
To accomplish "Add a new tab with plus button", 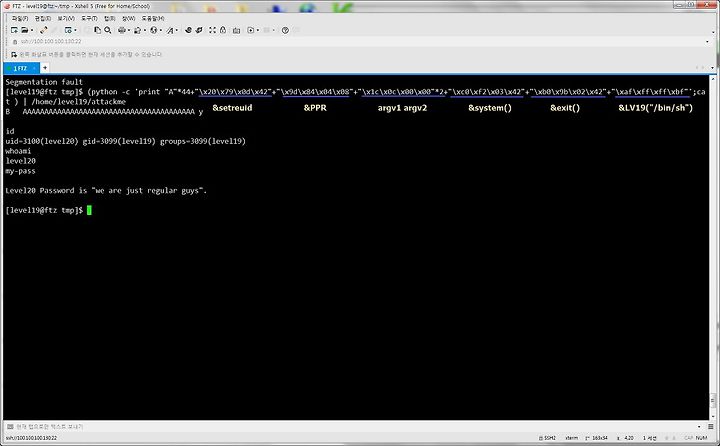I will point(45,68).
